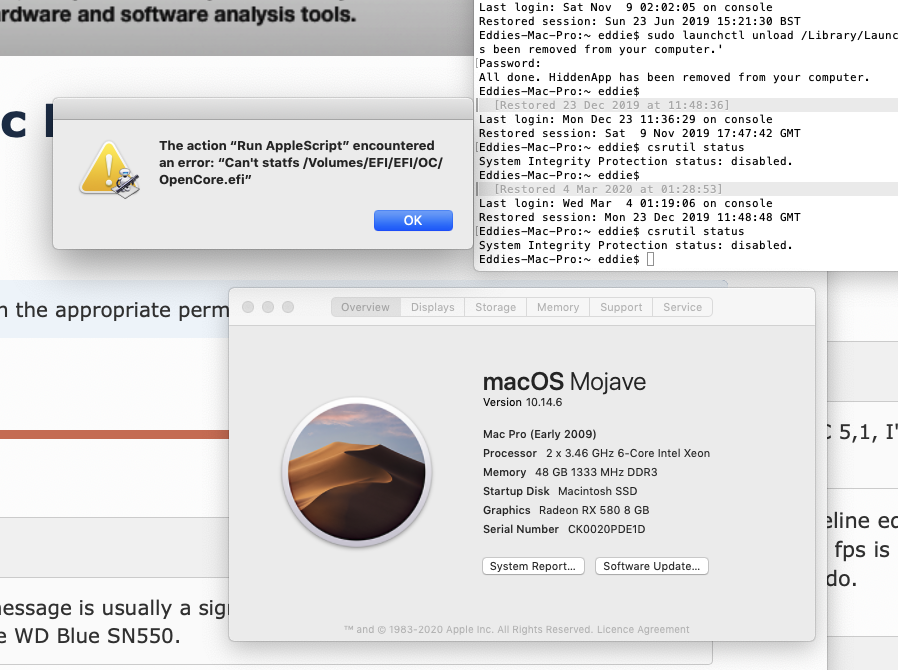The width and height of the screenshot is (898, 670).
Task: Click the Terminal marker 'Restored 4 Mar 2020 at 01:28:53'
Action: (608, 189)
